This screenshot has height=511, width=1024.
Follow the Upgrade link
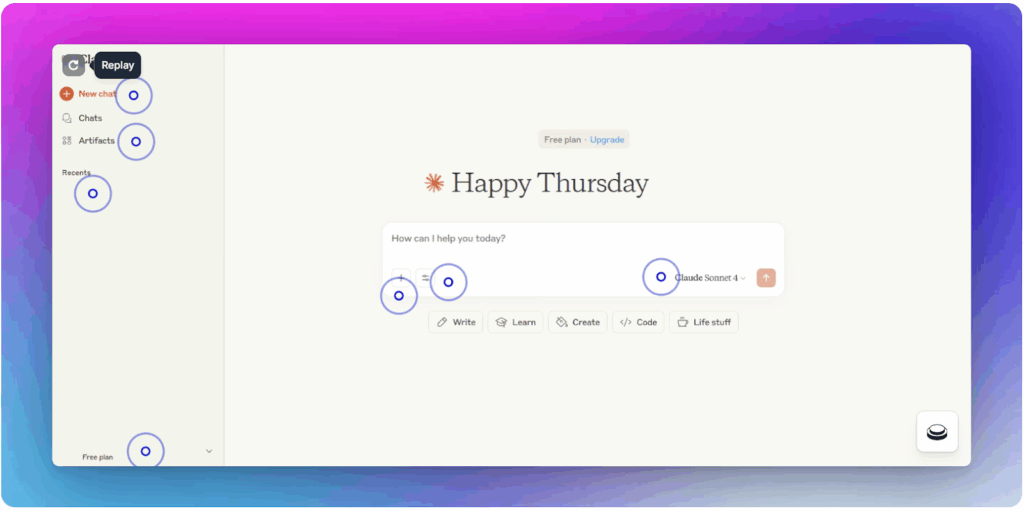(607, 140)
